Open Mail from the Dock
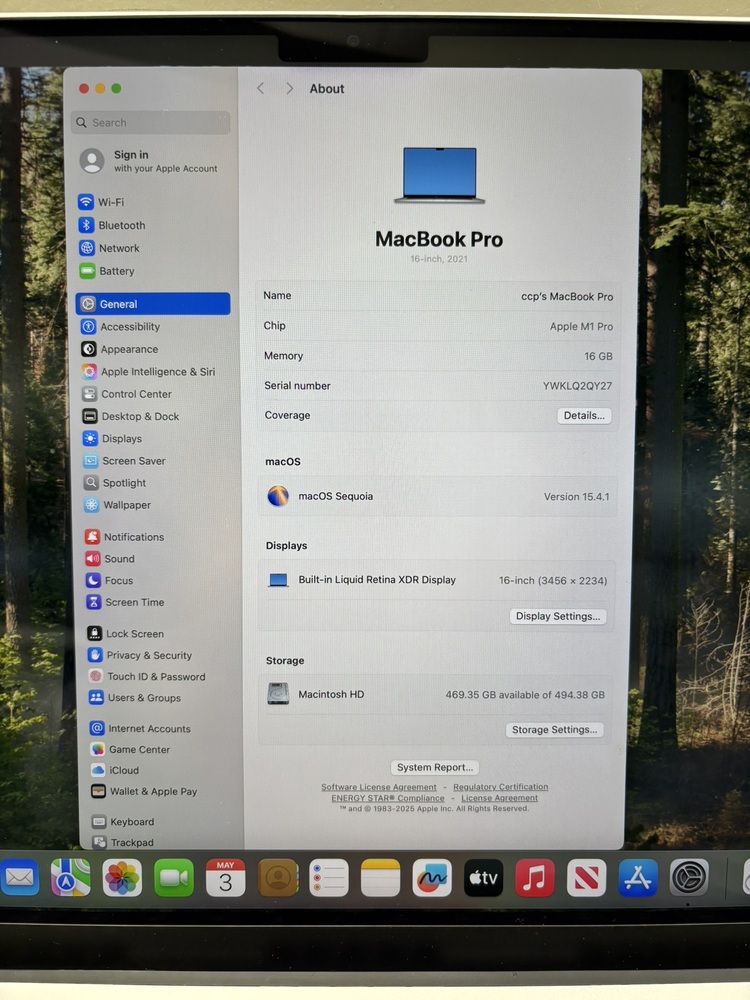The height and width of the screenshot is (1000, 750). (19, 878)
